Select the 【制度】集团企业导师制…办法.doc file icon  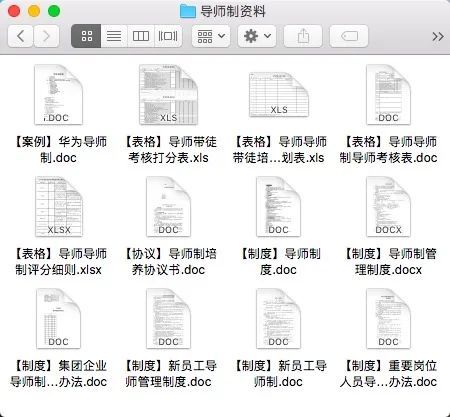[58, 319]
